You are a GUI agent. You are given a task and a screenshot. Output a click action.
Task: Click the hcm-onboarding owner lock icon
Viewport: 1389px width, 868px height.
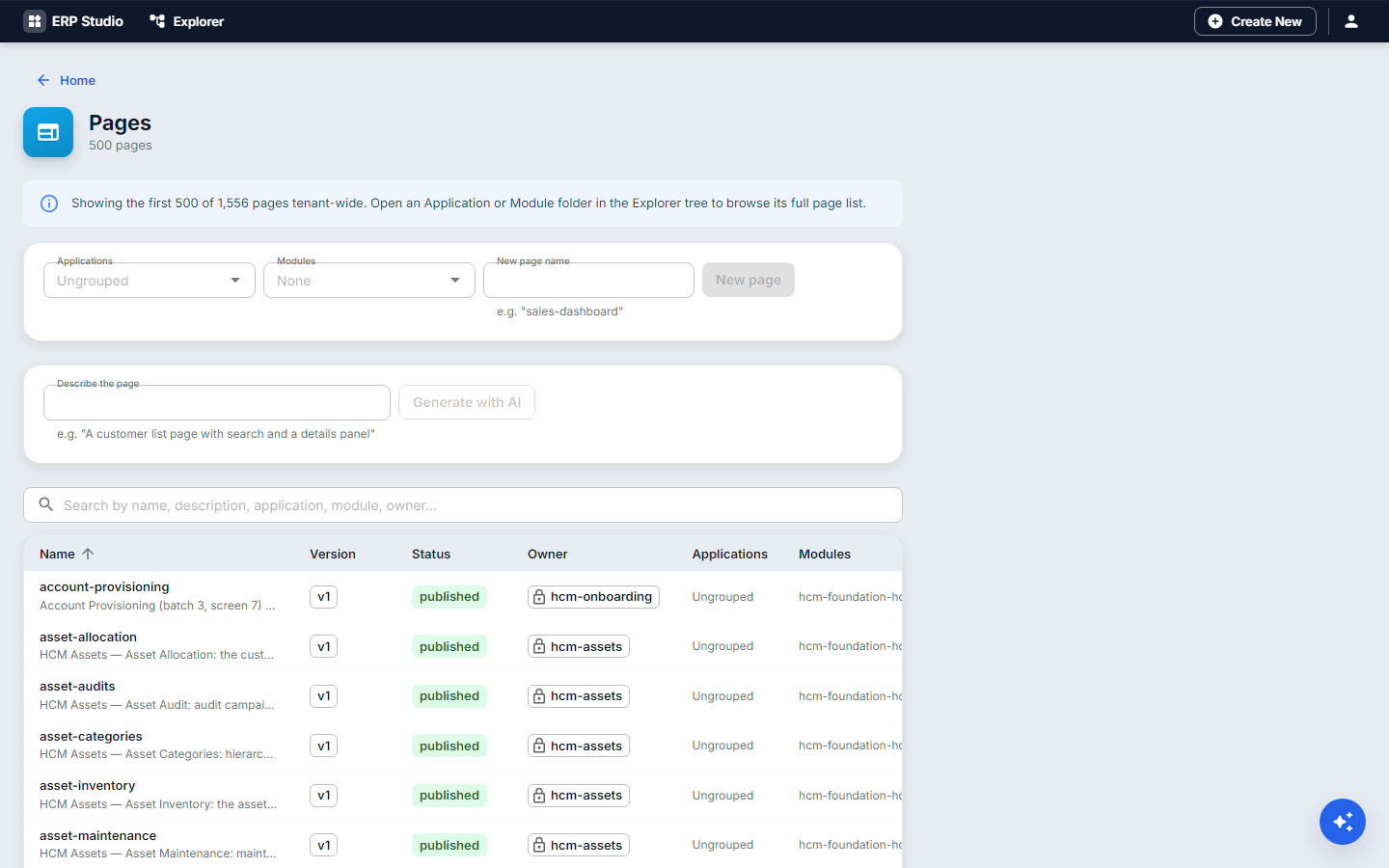pyautogui.click(x=539, y=597)
